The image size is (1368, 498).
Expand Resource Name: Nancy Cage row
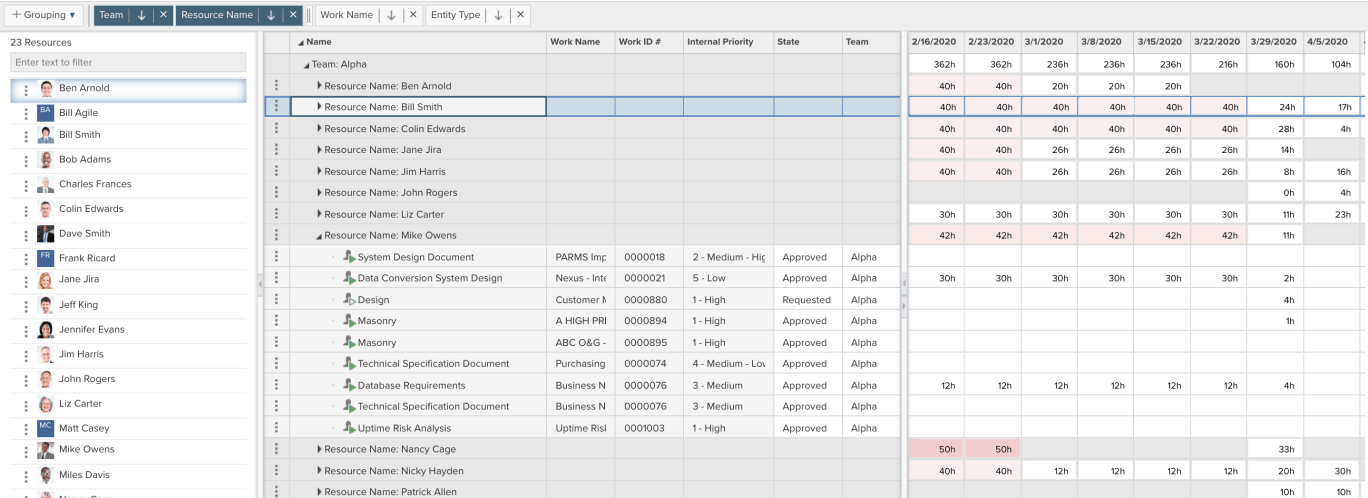[320, 449]
